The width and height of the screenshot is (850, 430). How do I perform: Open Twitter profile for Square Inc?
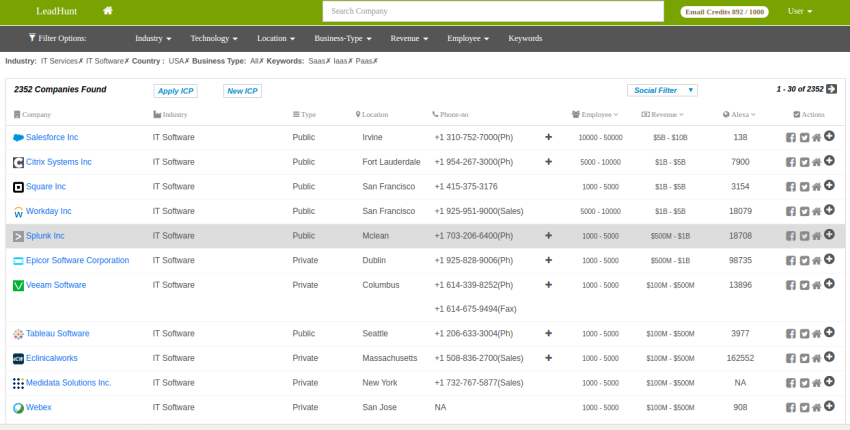point(804,187)
